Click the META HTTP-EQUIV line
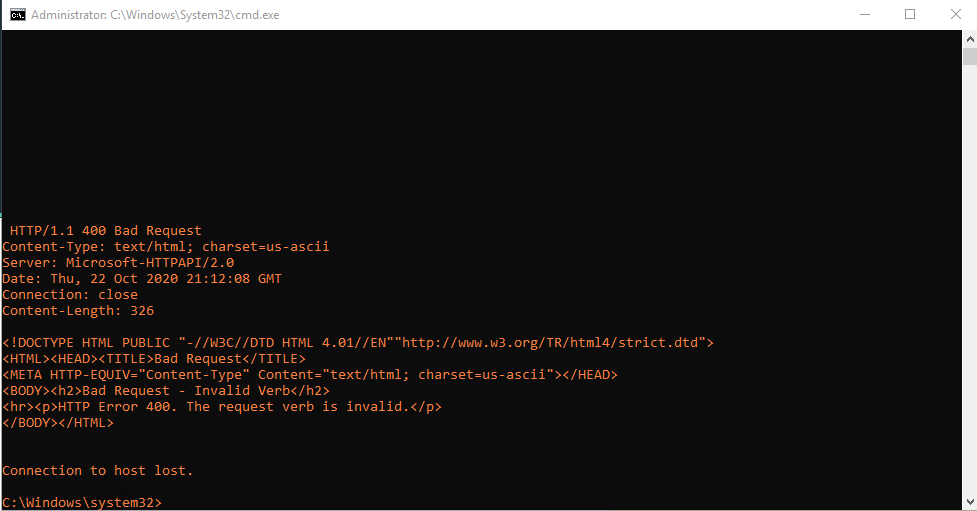This screenshot has width=977, height=511. [310, 375]
